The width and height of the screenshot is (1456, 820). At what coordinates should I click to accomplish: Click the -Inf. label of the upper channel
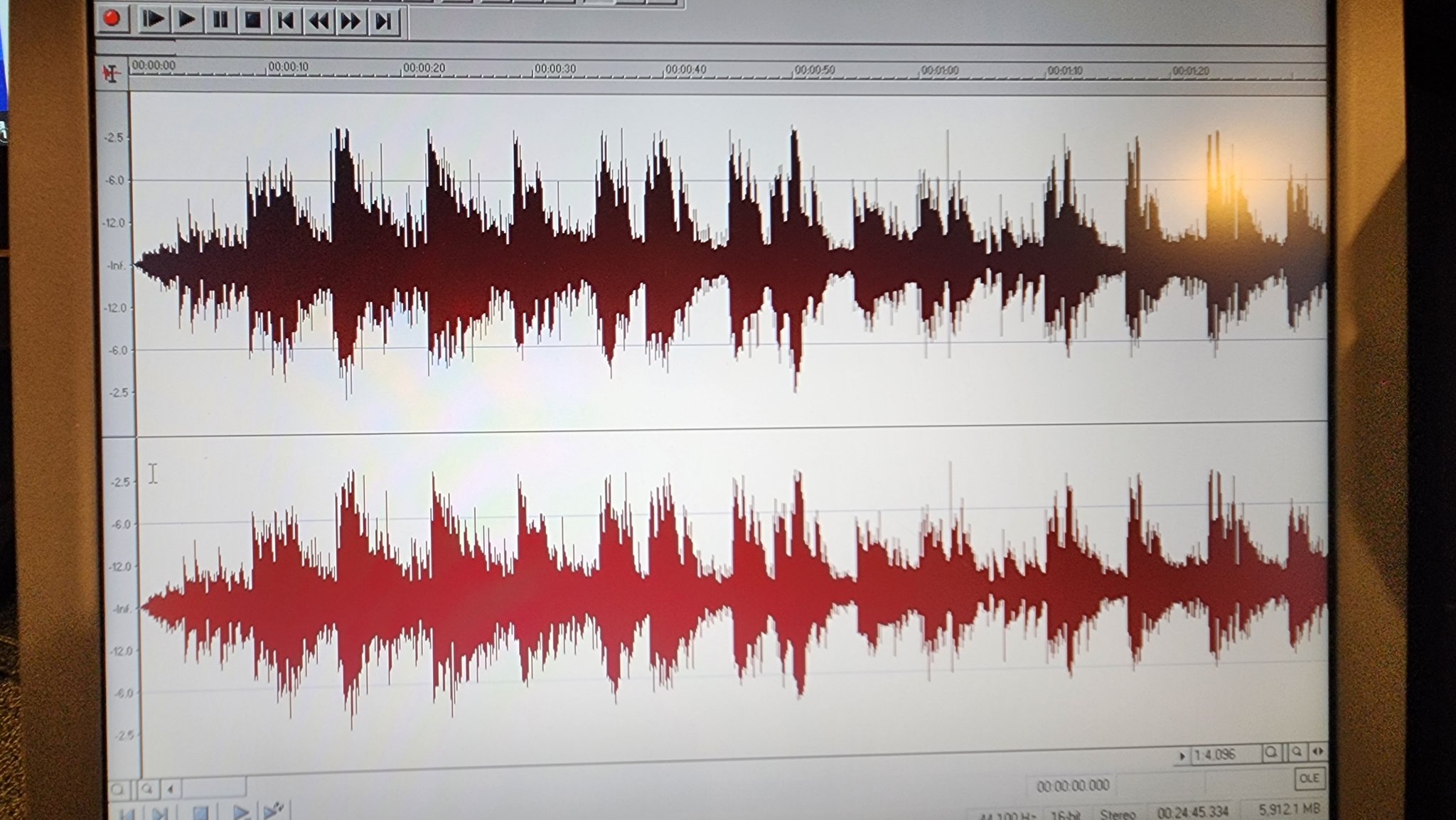tap(116, 266)
